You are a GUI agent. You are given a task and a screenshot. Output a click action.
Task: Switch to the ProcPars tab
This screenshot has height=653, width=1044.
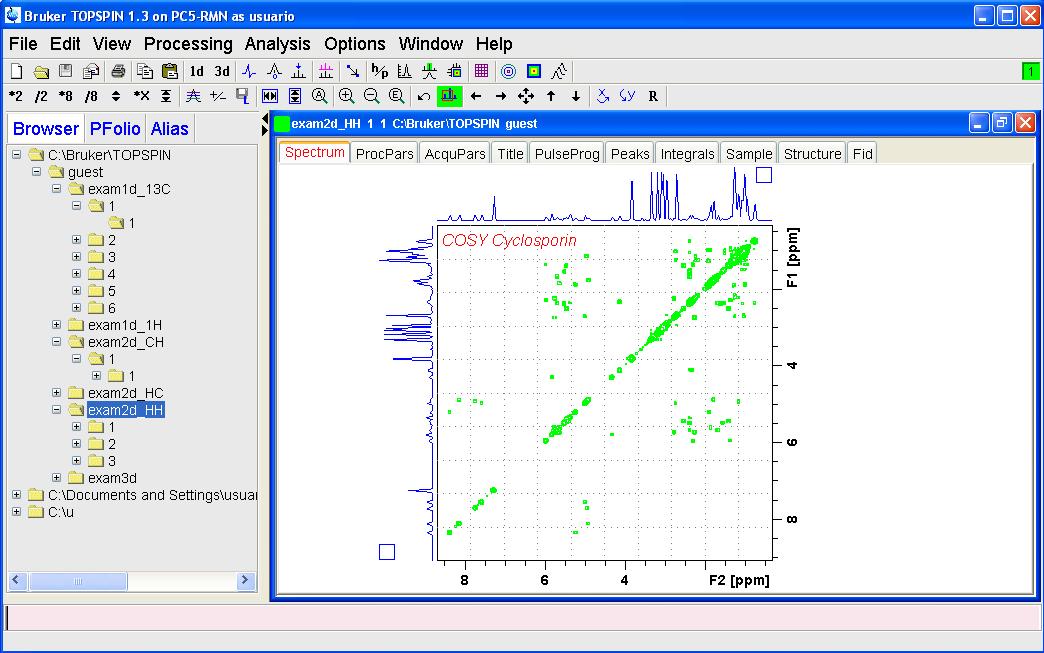[x=384, y=154]
